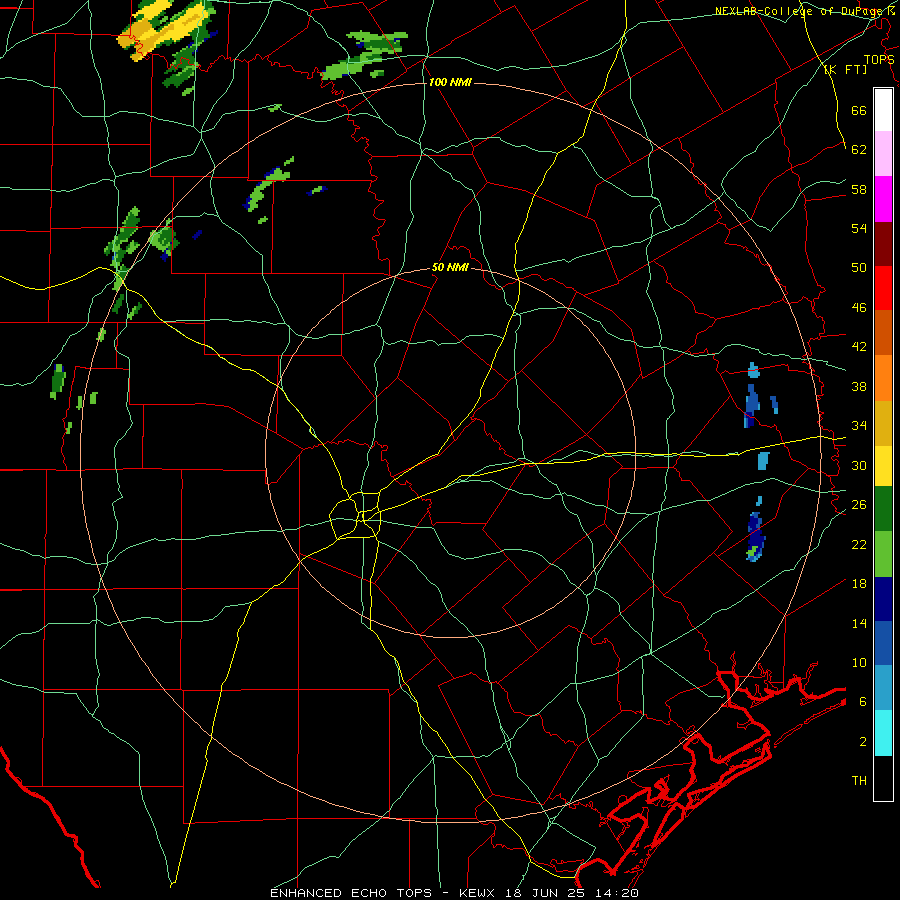This screenshot has height=900, width=900.
Task: Click the "TH" legend label
Action: [859, 781]
